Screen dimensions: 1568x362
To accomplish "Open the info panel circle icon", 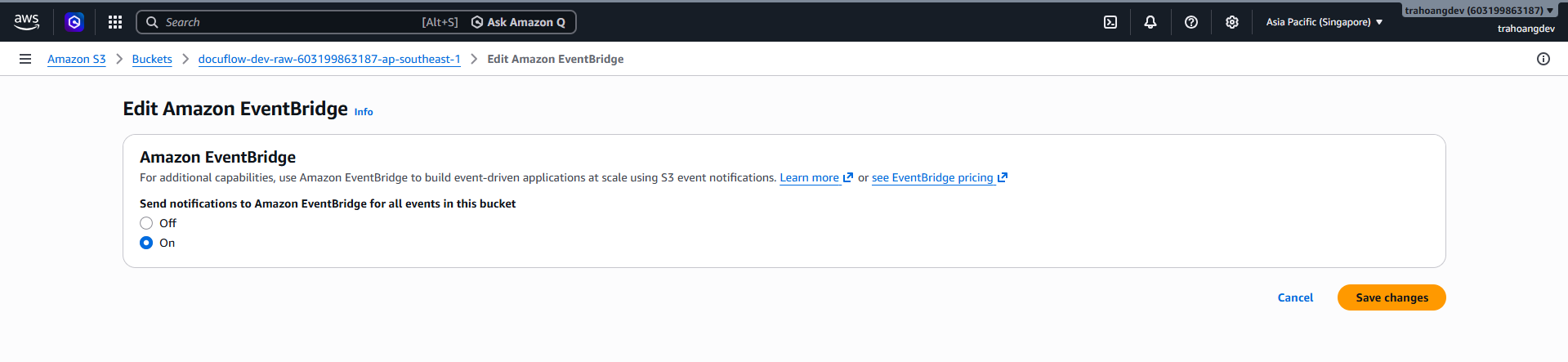I will click(x=1543, y=59).
